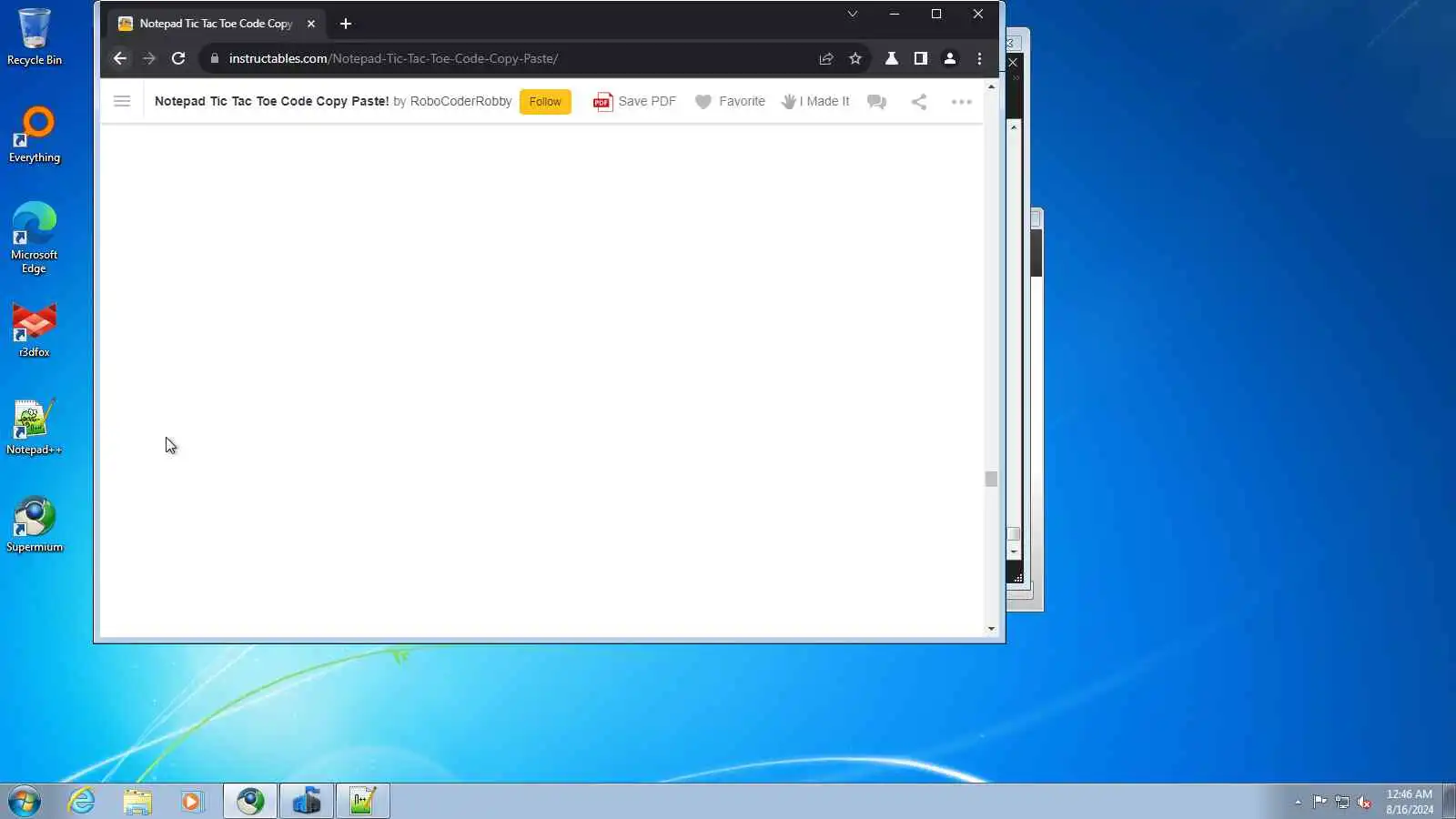Open the Windows Start menu

(x=25, y=802)
